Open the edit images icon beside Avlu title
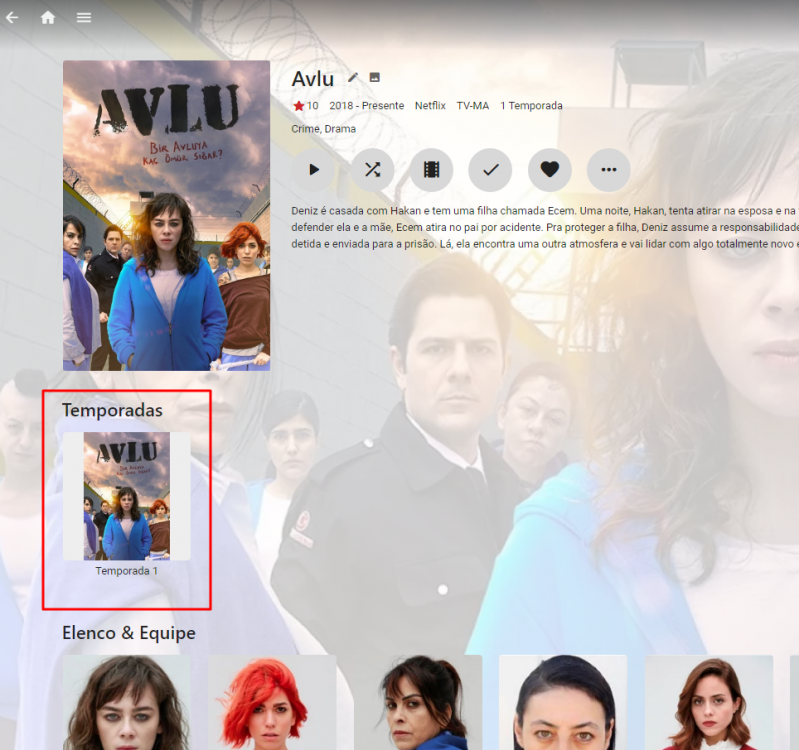Image resolution: width=799 pixels, height=750 pixels. tap(375, 77)
